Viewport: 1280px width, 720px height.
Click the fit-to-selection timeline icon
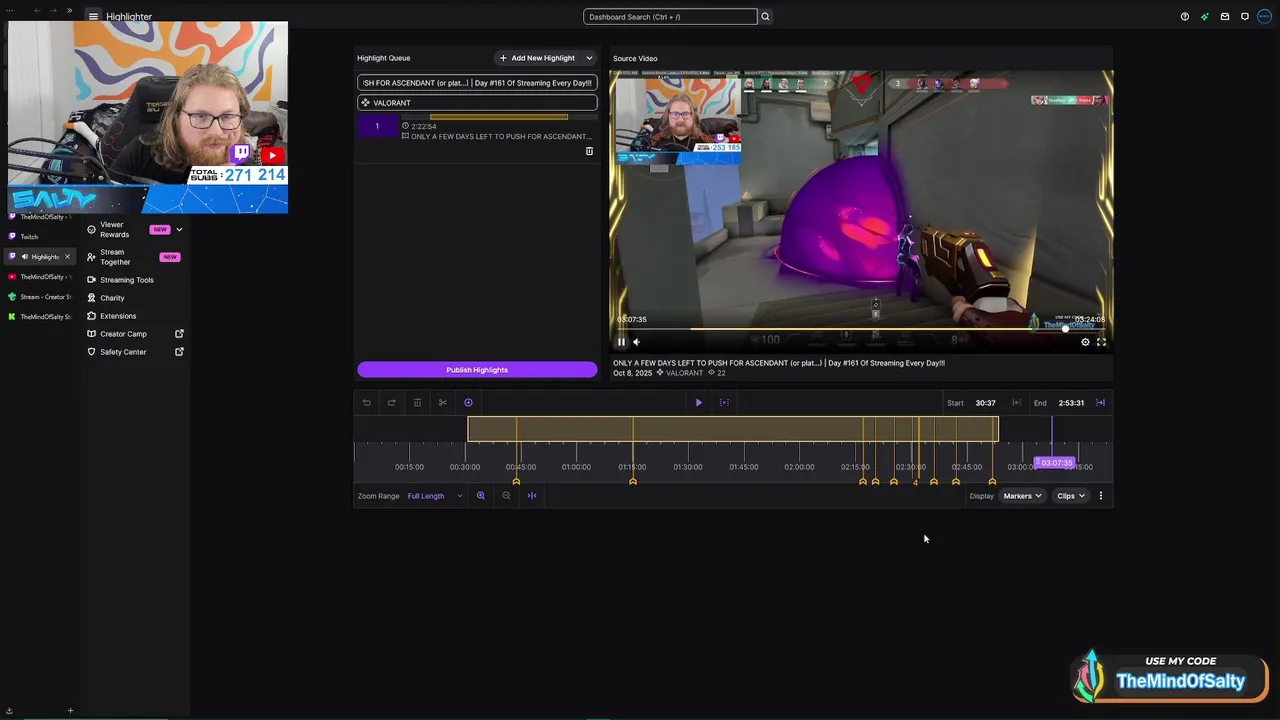pyautogui.click(x=532, y=496)
